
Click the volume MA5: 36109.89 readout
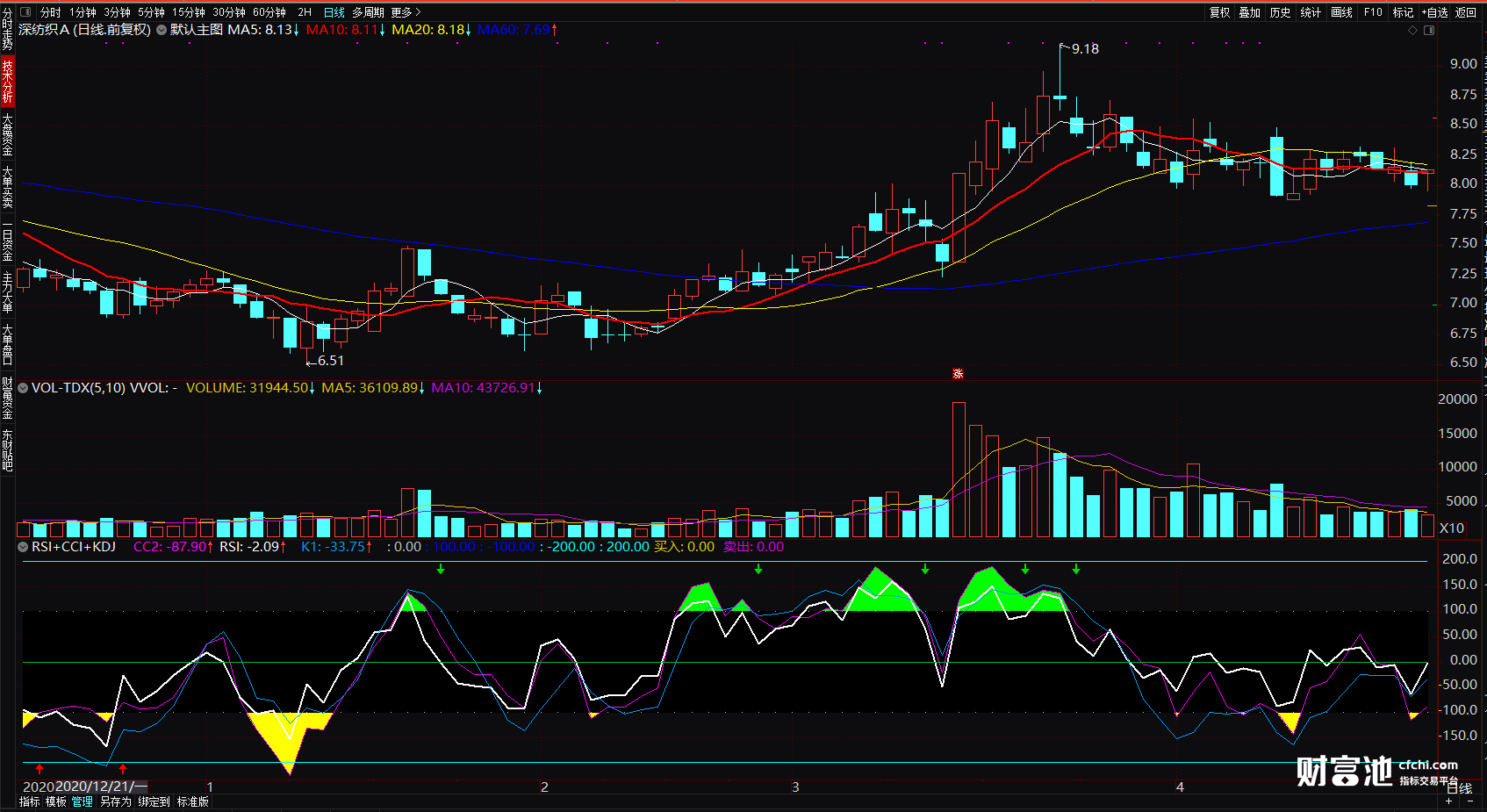click(374, 388)
